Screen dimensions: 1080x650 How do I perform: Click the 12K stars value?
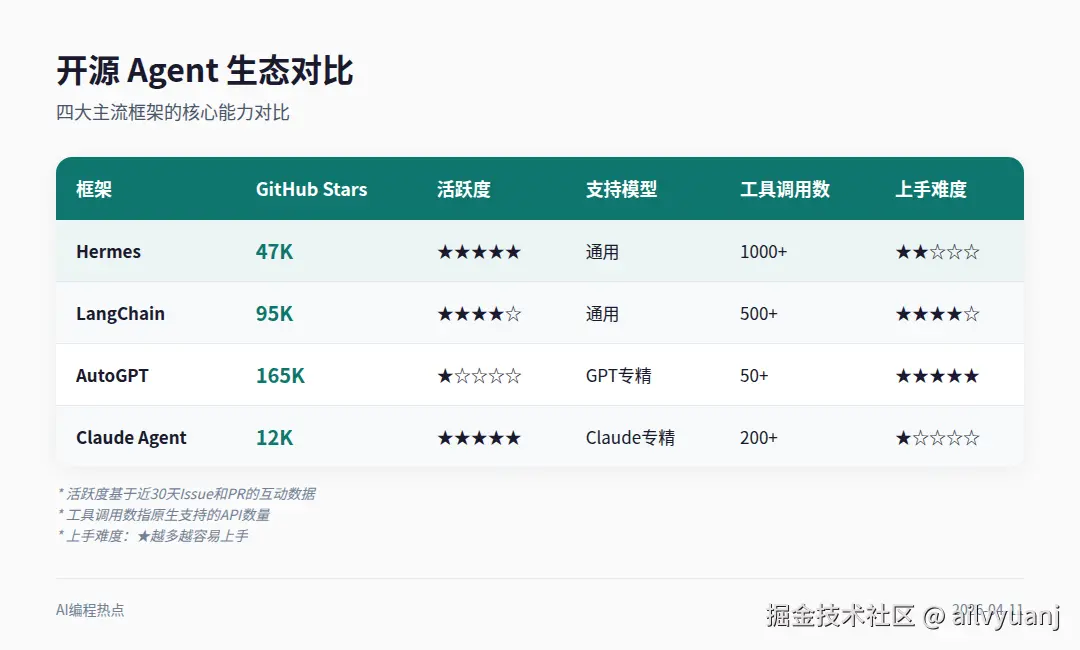tap(274, 437)
